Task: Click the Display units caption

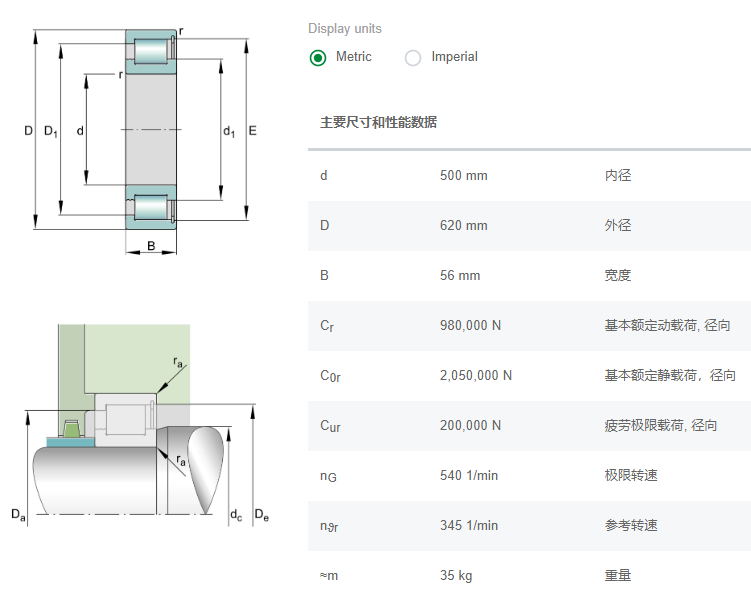Action: tap(344, 29)
